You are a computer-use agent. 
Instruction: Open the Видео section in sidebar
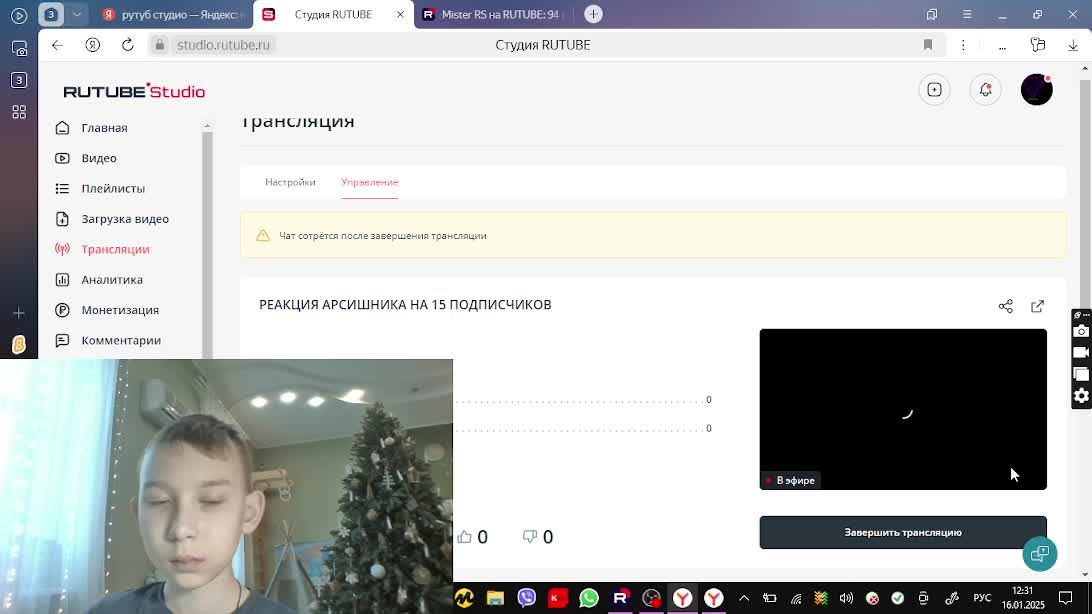click(99, 158)
